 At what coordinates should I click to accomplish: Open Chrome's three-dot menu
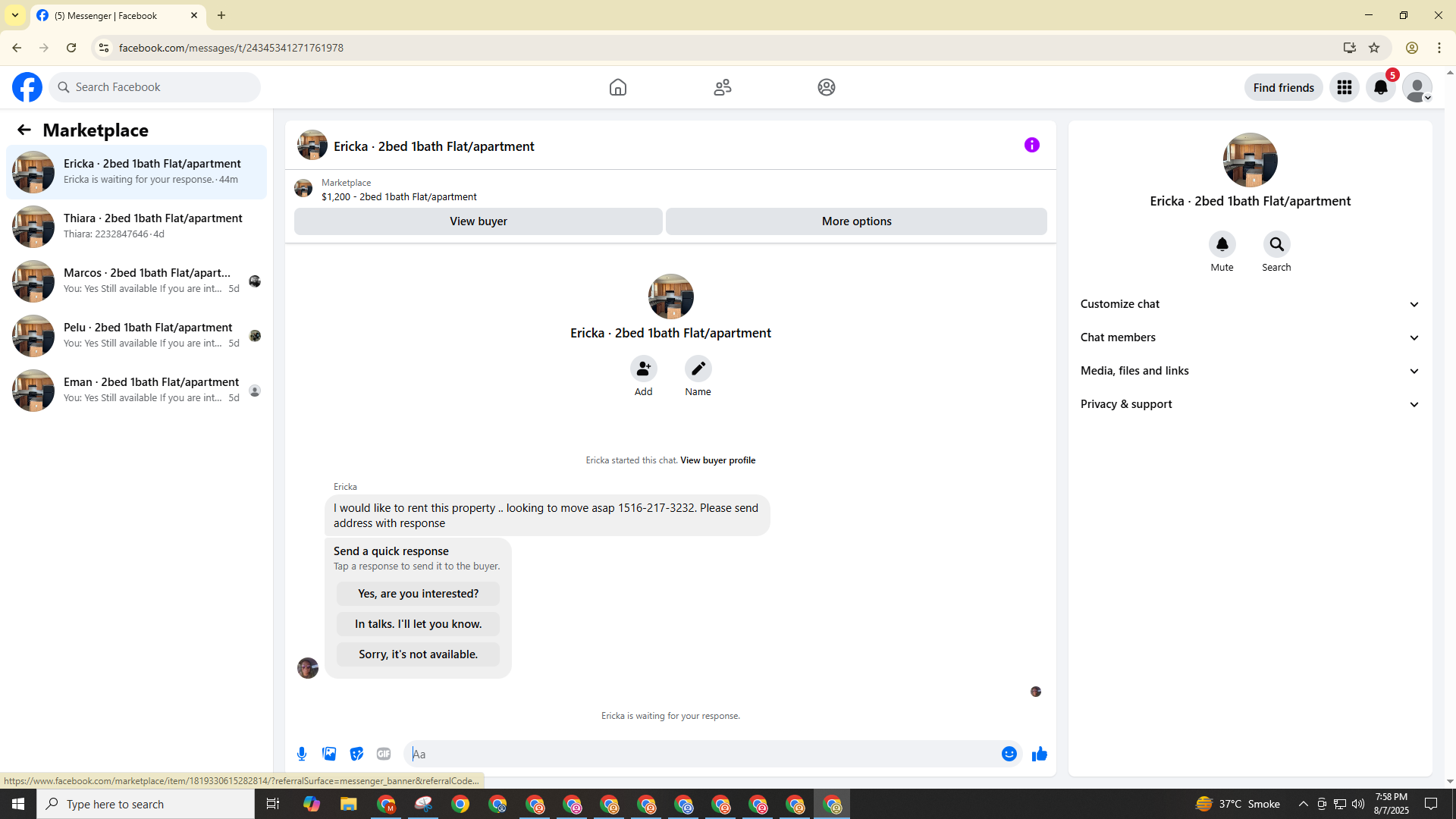[x=1439, y=48]
